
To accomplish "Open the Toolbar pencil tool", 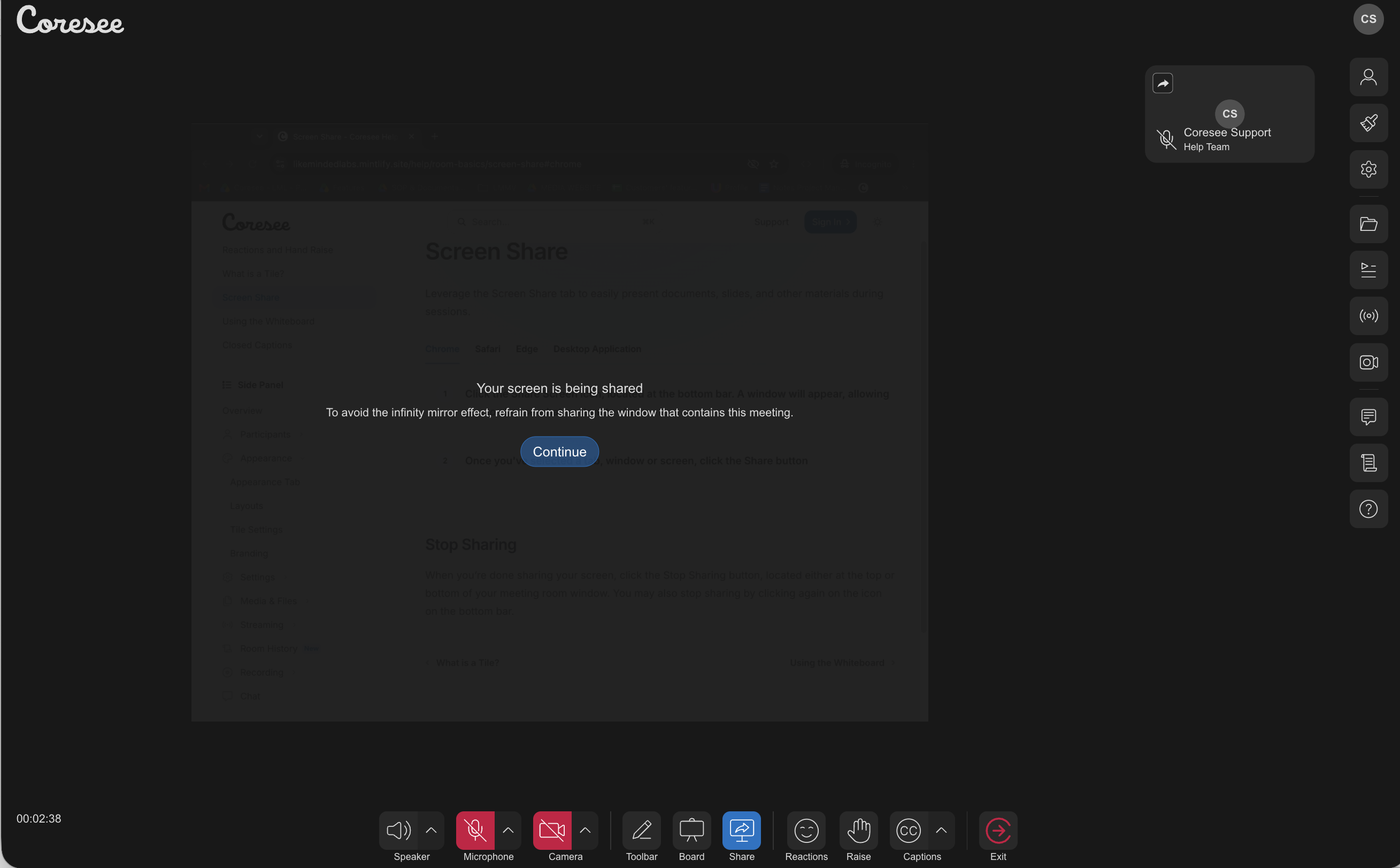I will pos(641,830).
